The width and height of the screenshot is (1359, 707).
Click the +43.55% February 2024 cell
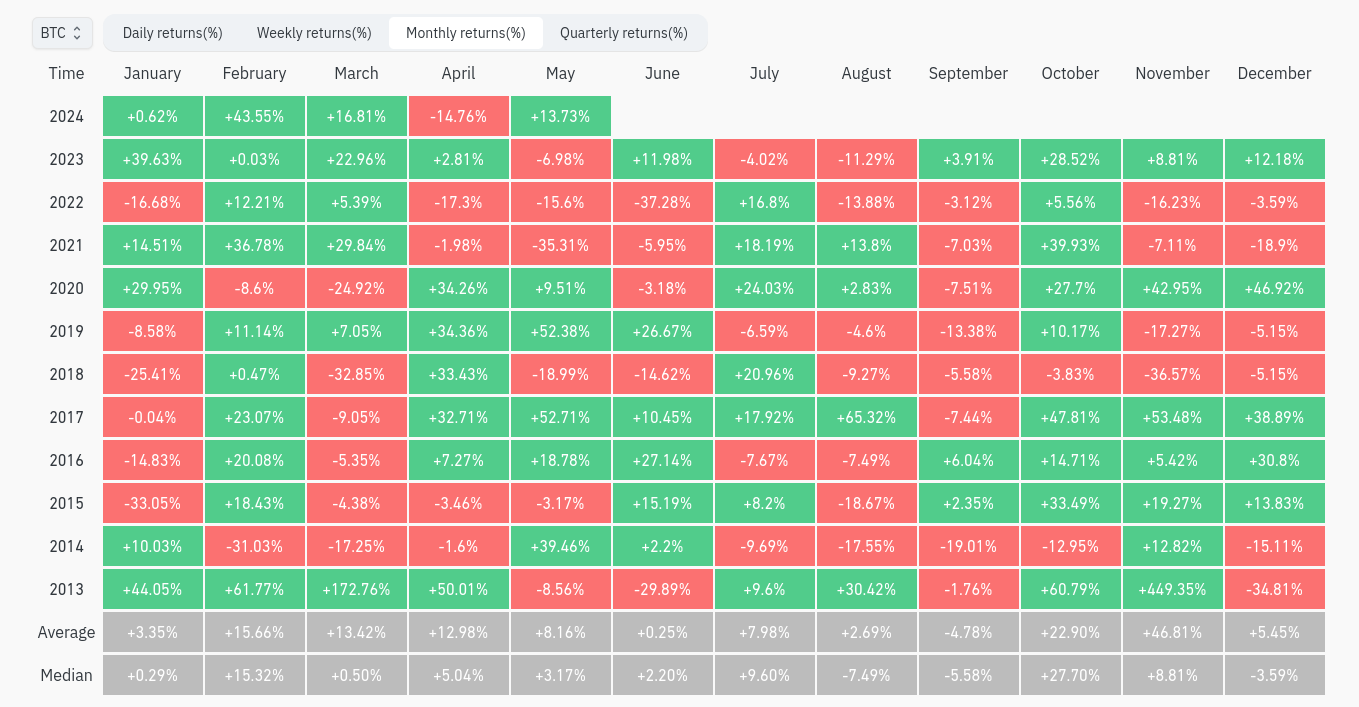[x=255, y=116]
